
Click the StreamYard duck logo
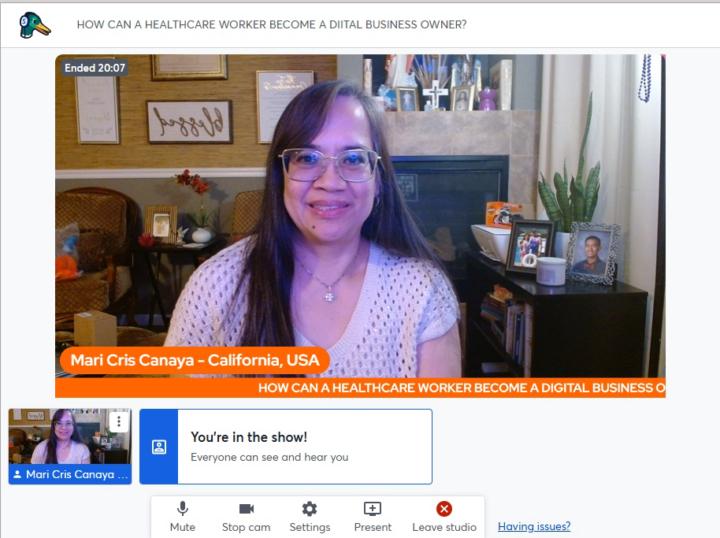pyautogui.click(x=34, y=25)
